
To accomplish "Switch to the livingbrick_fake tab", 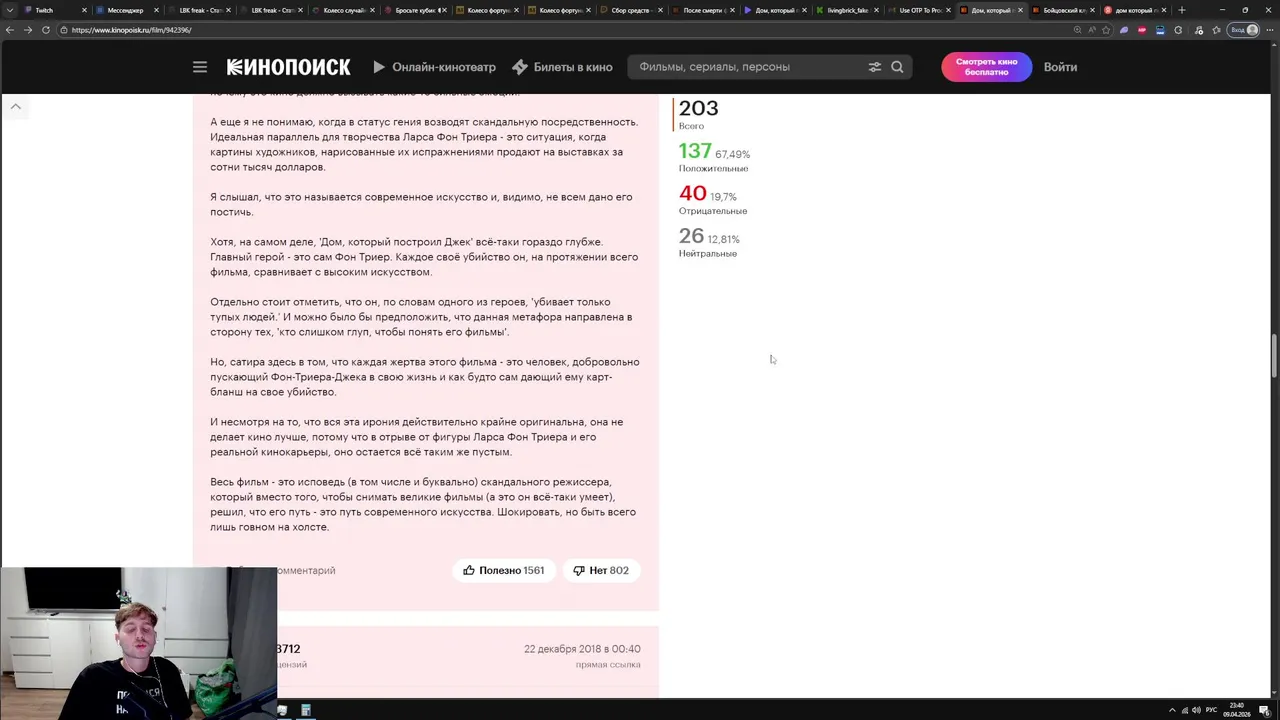I will [x=846, y=10].
